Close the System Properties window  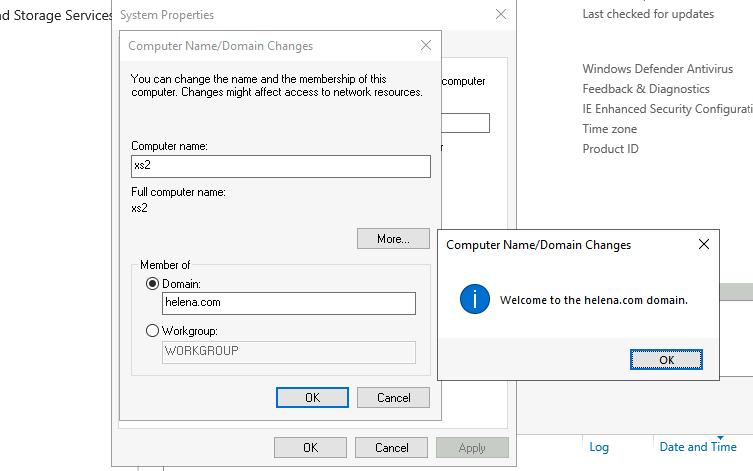(500, 15)
